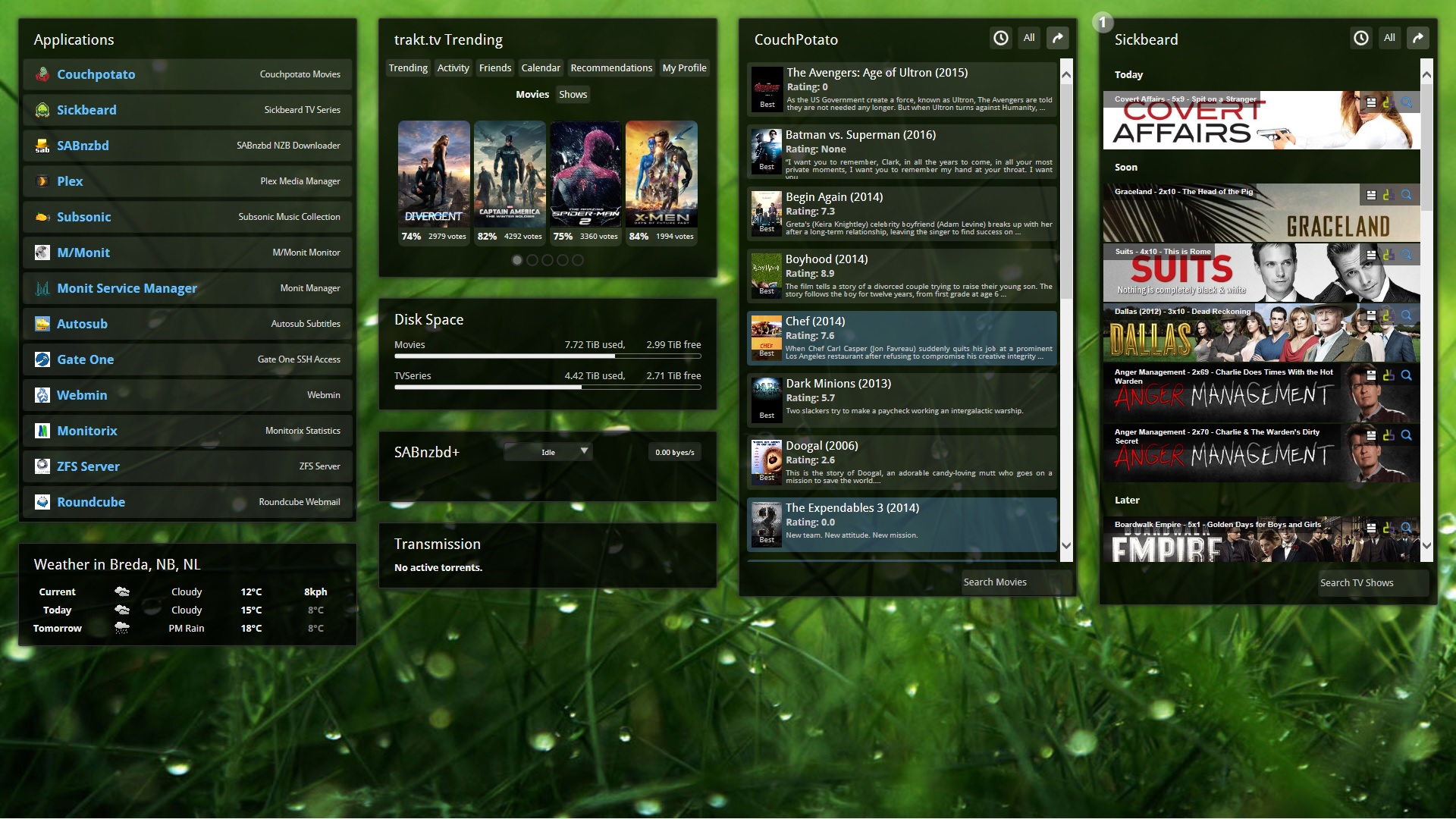This screenshot has width=1456, height=819.
Task: Click the Sickbeard clock history icon
Action: pos(1361,38)
